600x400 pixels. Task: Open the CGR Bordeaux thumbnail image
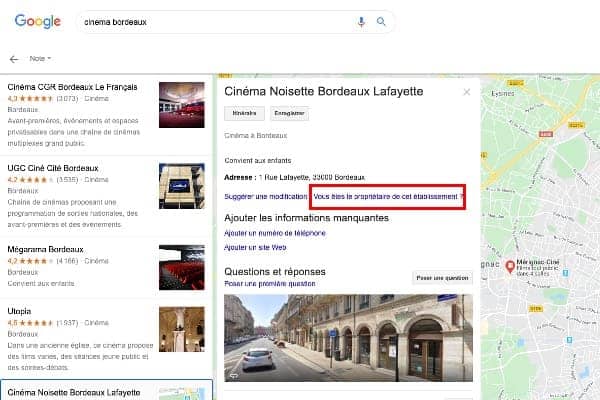pyautogui.click(x=182, y=105)
